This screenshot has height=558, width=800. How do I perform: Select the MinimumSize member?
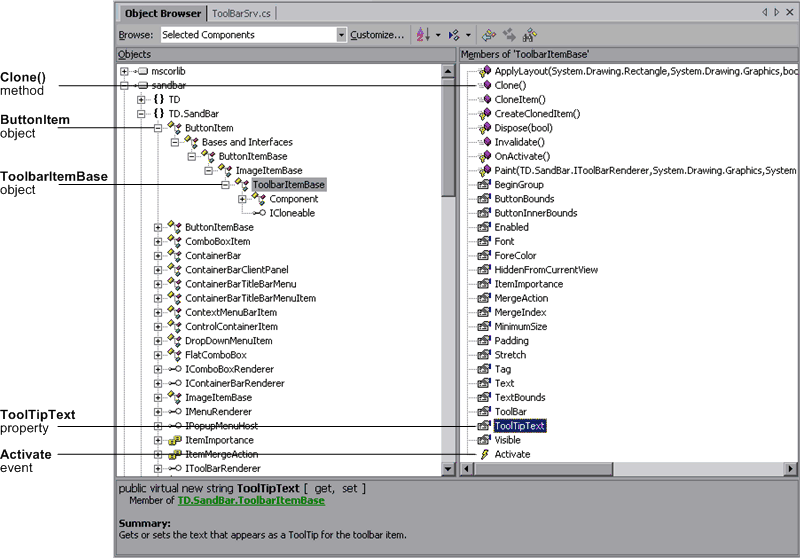click(520, 326)
